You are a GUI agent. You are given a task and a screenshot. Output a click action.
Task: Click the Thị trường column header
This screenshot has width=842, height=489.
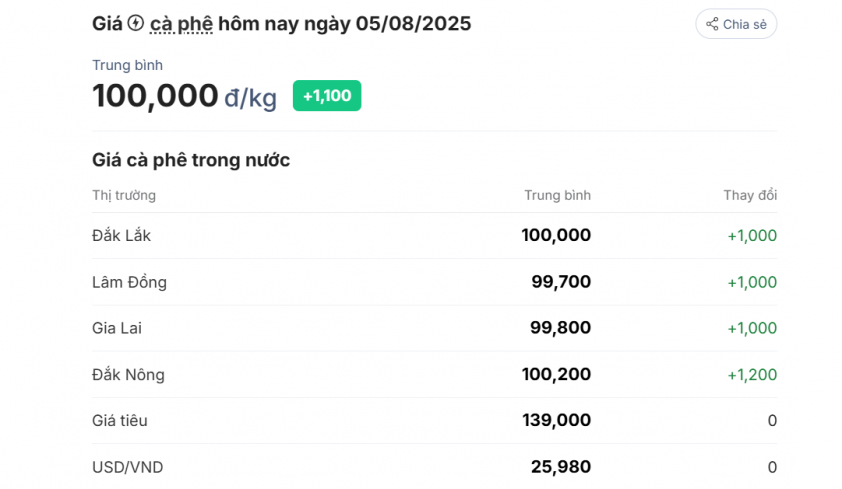coord(124,195)
